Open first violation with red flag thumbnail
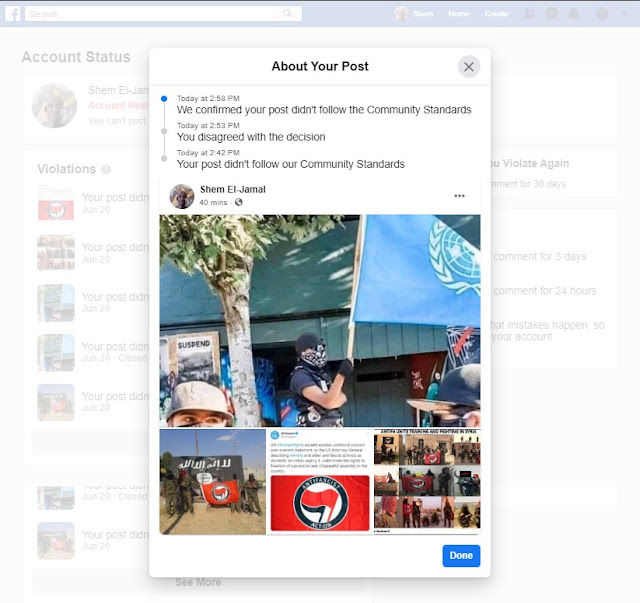The width and height of the screenshot is (640, 603). pos(94,203)
